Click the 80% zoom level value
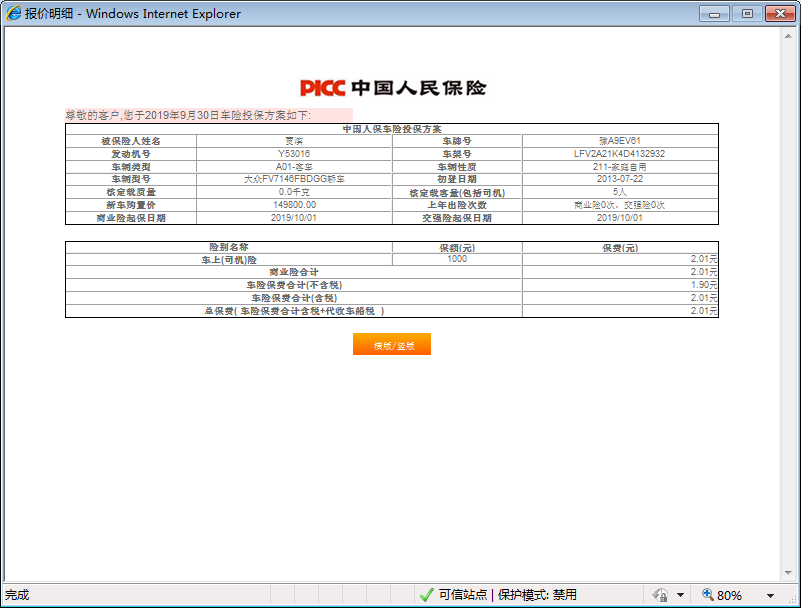Viewport: 801px width, 608px height. 729,596
